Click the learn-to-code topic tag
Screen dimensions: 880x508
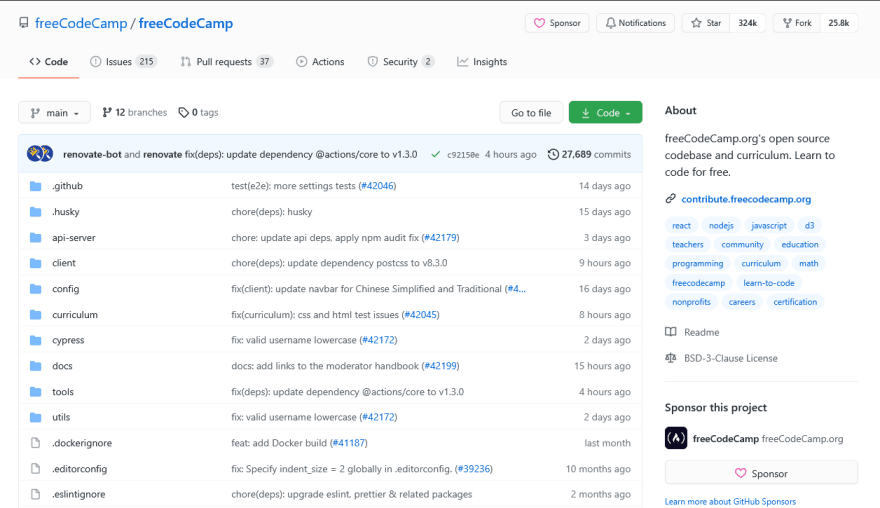coord(769,282)
